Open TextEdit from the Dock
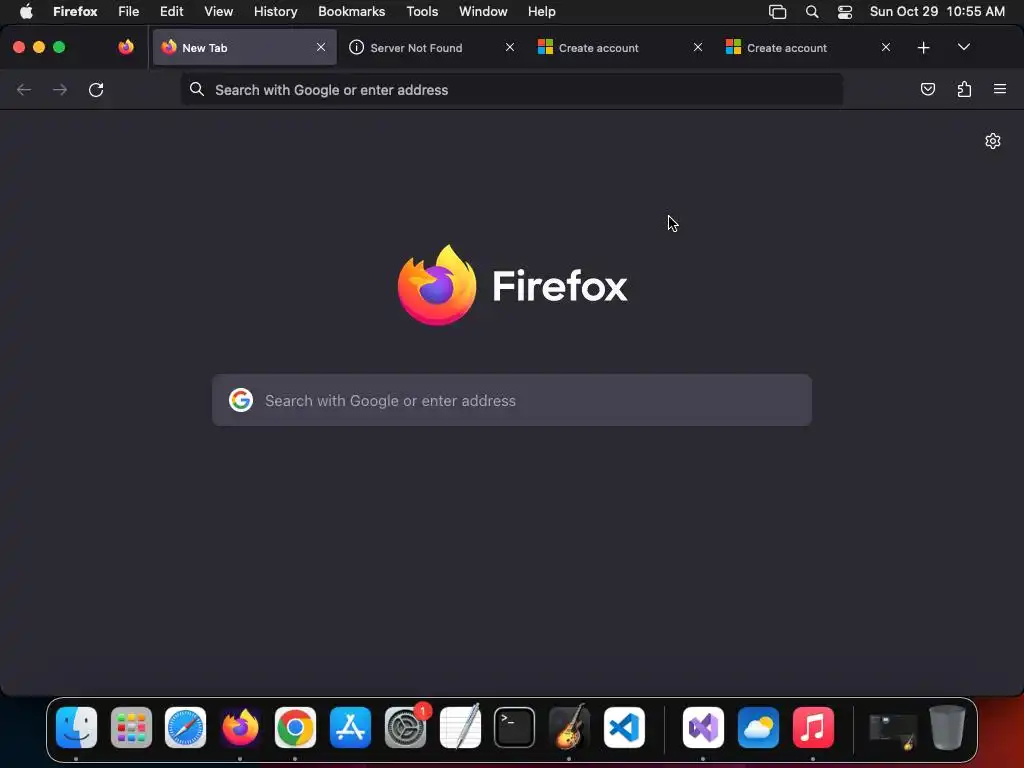The height and width of the screenshot is (768, 1024). coord(460,728)
